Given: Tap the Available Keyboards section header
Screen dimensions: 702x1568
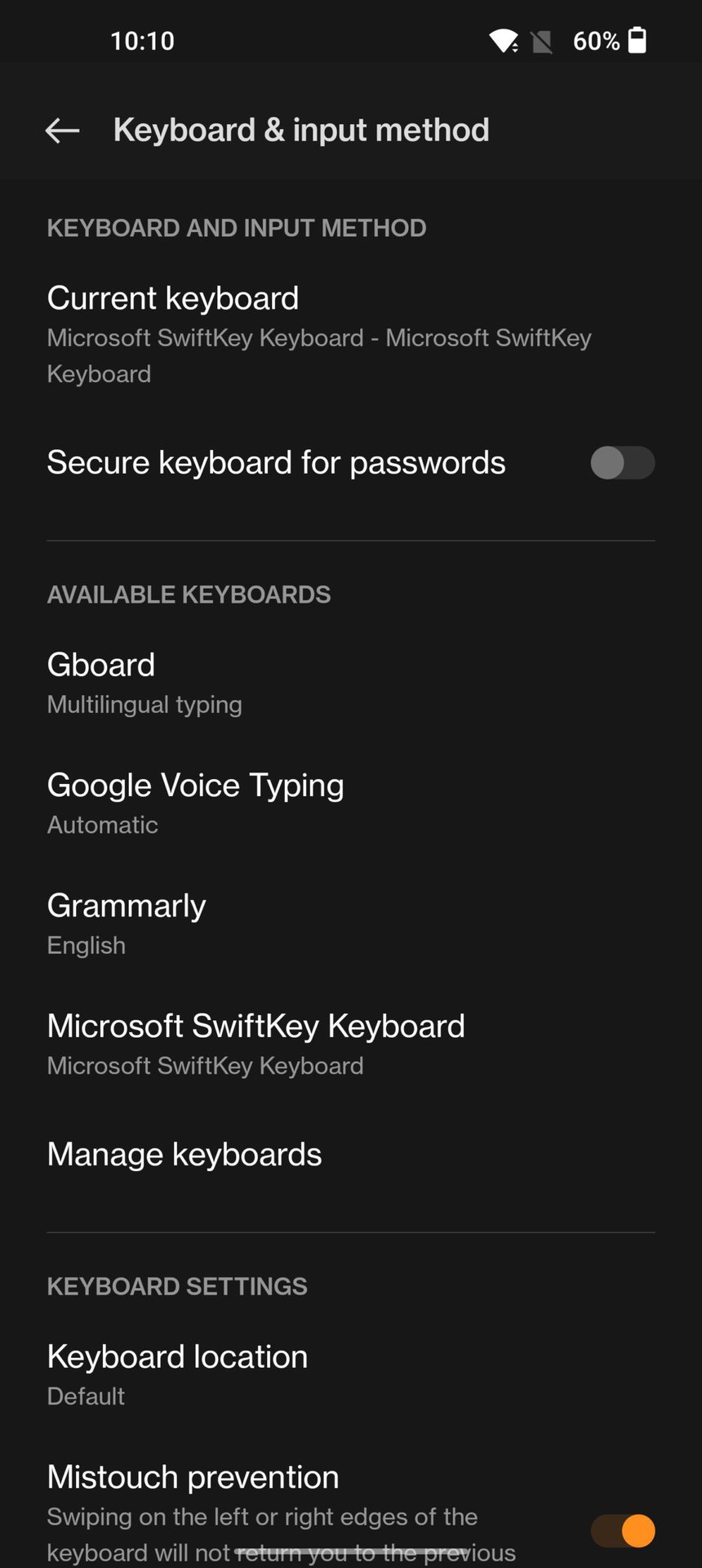Looking at the screenshot, I should pyautogui.click(x=189, y=595).
